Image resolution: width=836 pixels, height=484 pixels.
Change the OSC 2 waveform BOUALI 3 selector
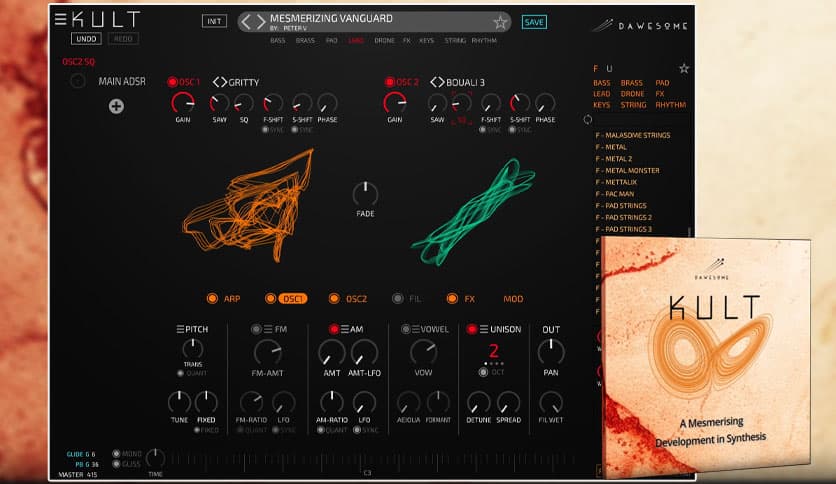click(x=457, y=82)
